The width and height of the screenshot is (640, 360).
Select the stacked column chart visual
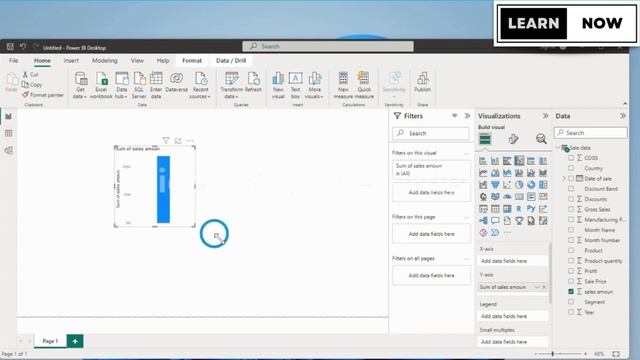(495, 161)
